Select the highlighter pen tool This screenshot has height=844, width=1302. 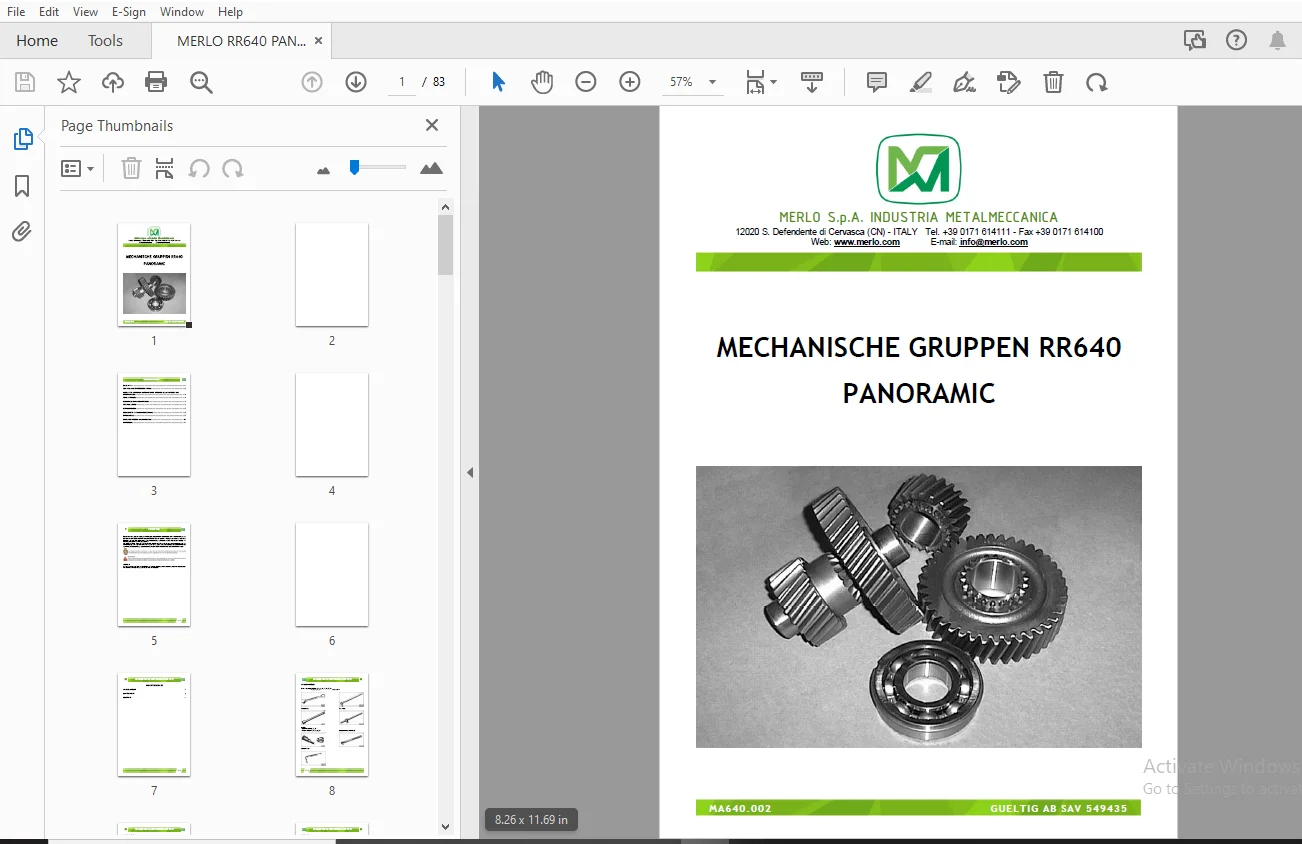(921, 82)
